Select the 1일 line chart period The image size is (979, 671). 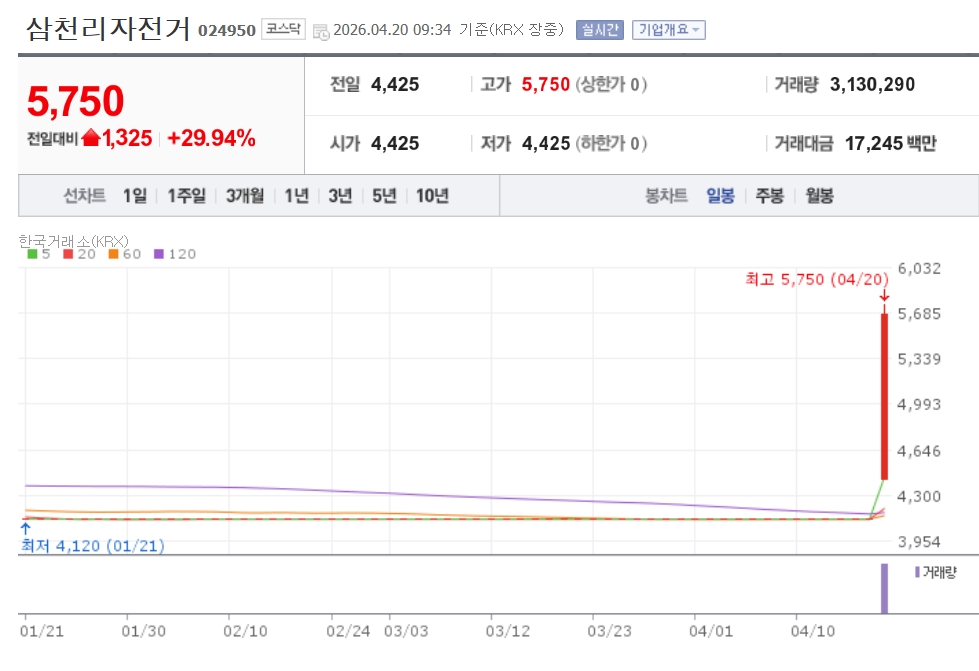tap(134, 196)
